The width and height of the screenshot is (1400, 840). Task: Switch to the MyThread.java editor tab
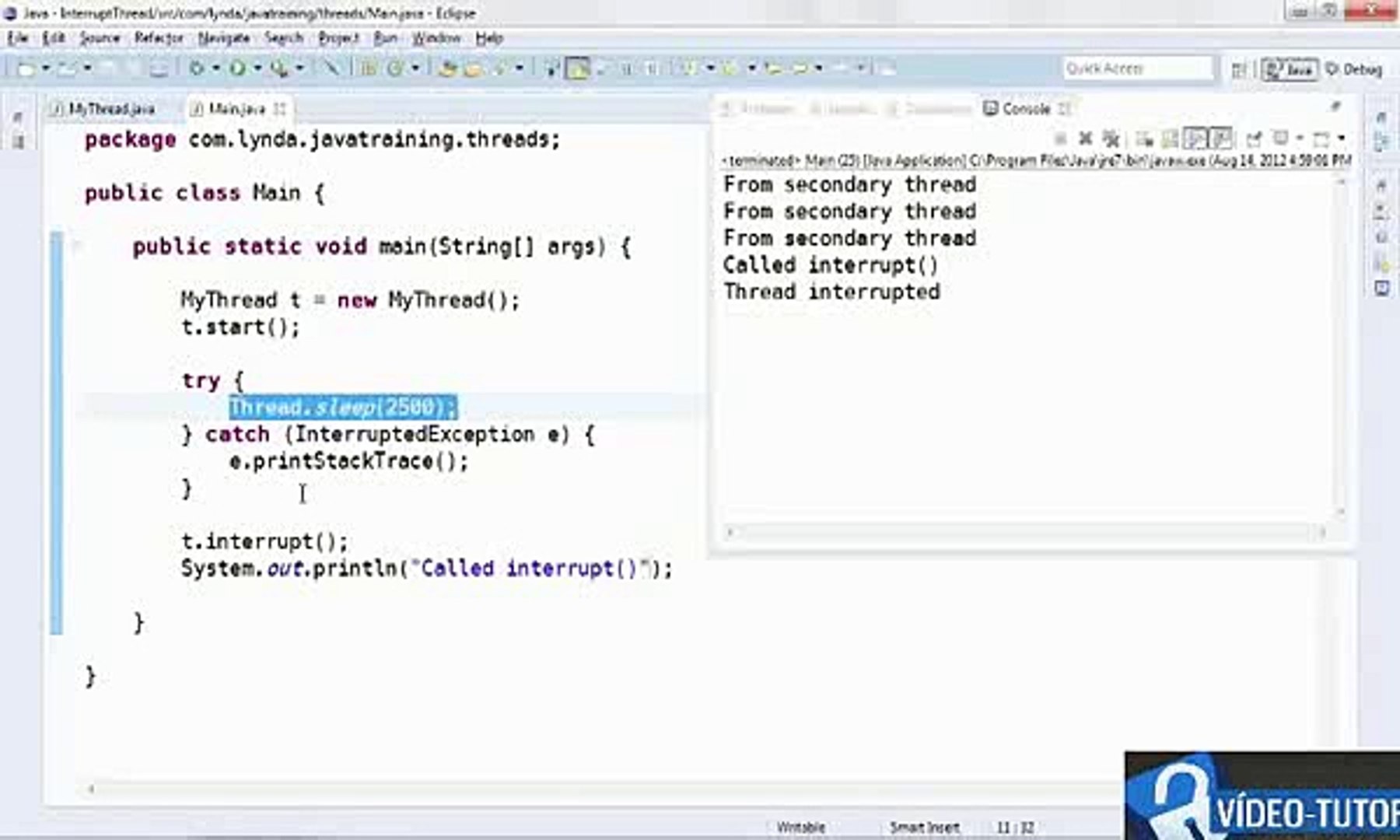(x=109, y=109)
